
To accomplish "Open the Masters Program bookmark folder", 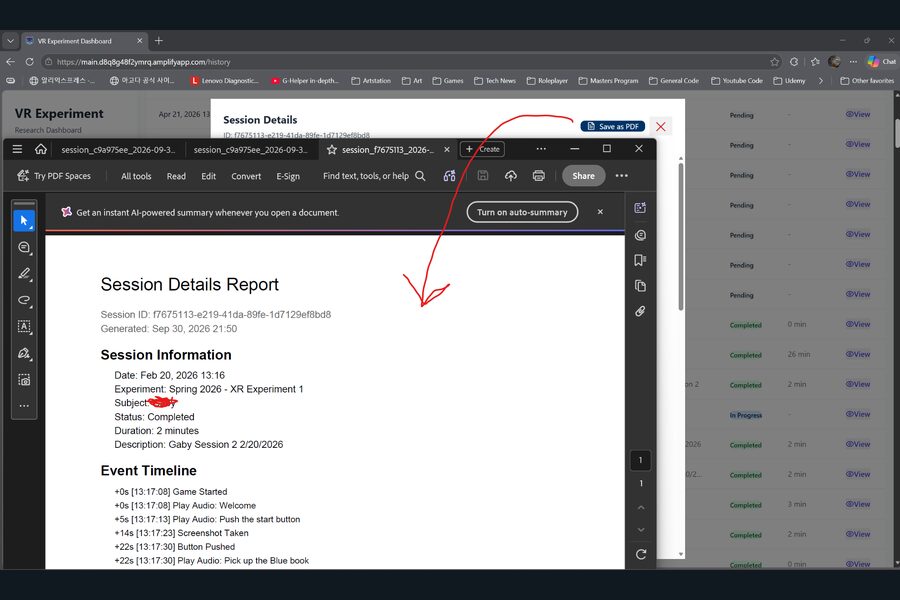I will pyautogui.click(x=608, y=80).
